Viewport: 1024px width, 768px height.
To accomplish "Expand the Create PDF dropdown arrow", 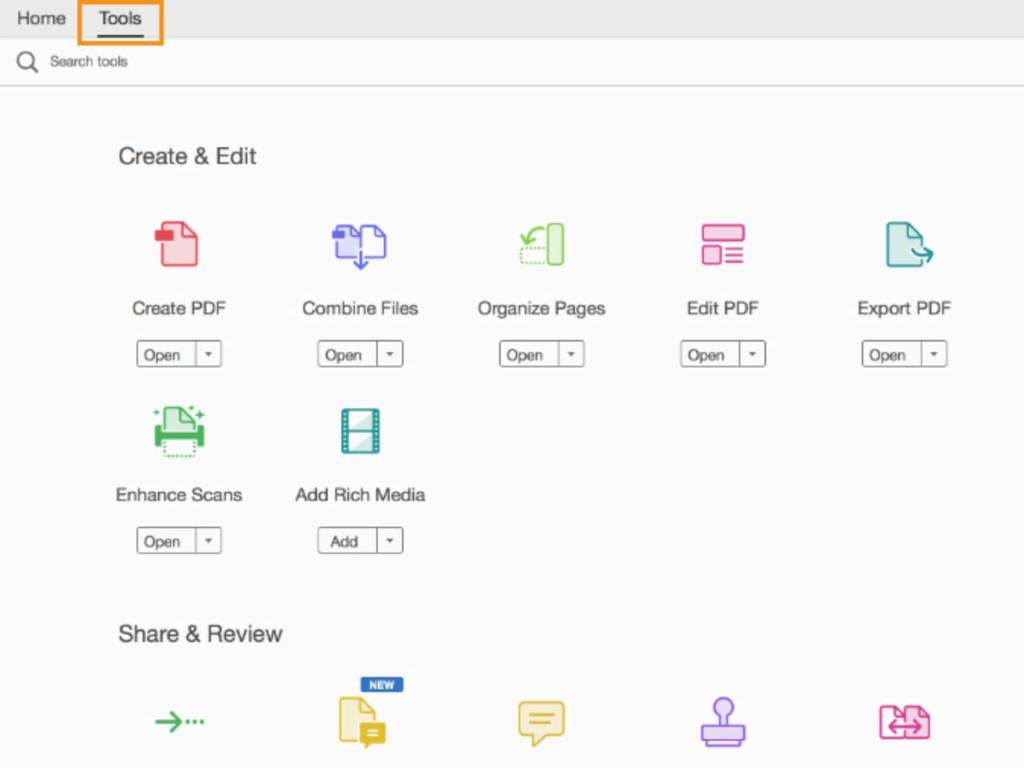I will [x=208, y=354].
